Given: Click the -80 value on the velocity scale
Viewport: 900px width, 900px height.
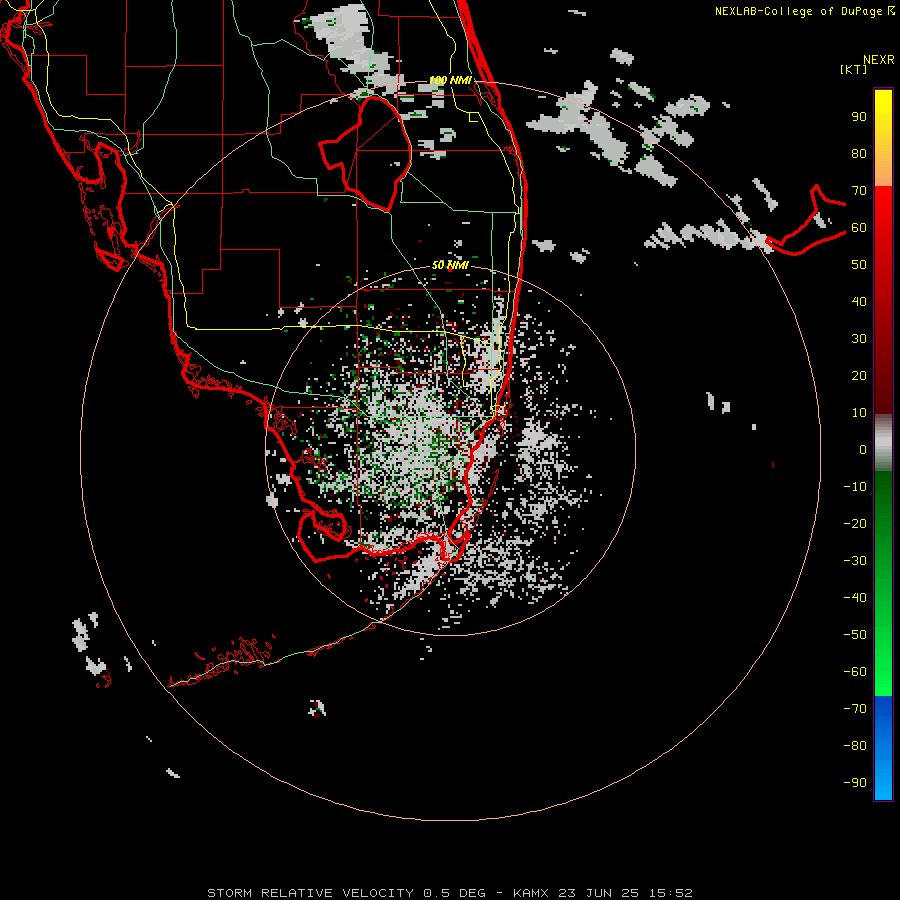Looking at the screenshot, I should coord(855,746).
